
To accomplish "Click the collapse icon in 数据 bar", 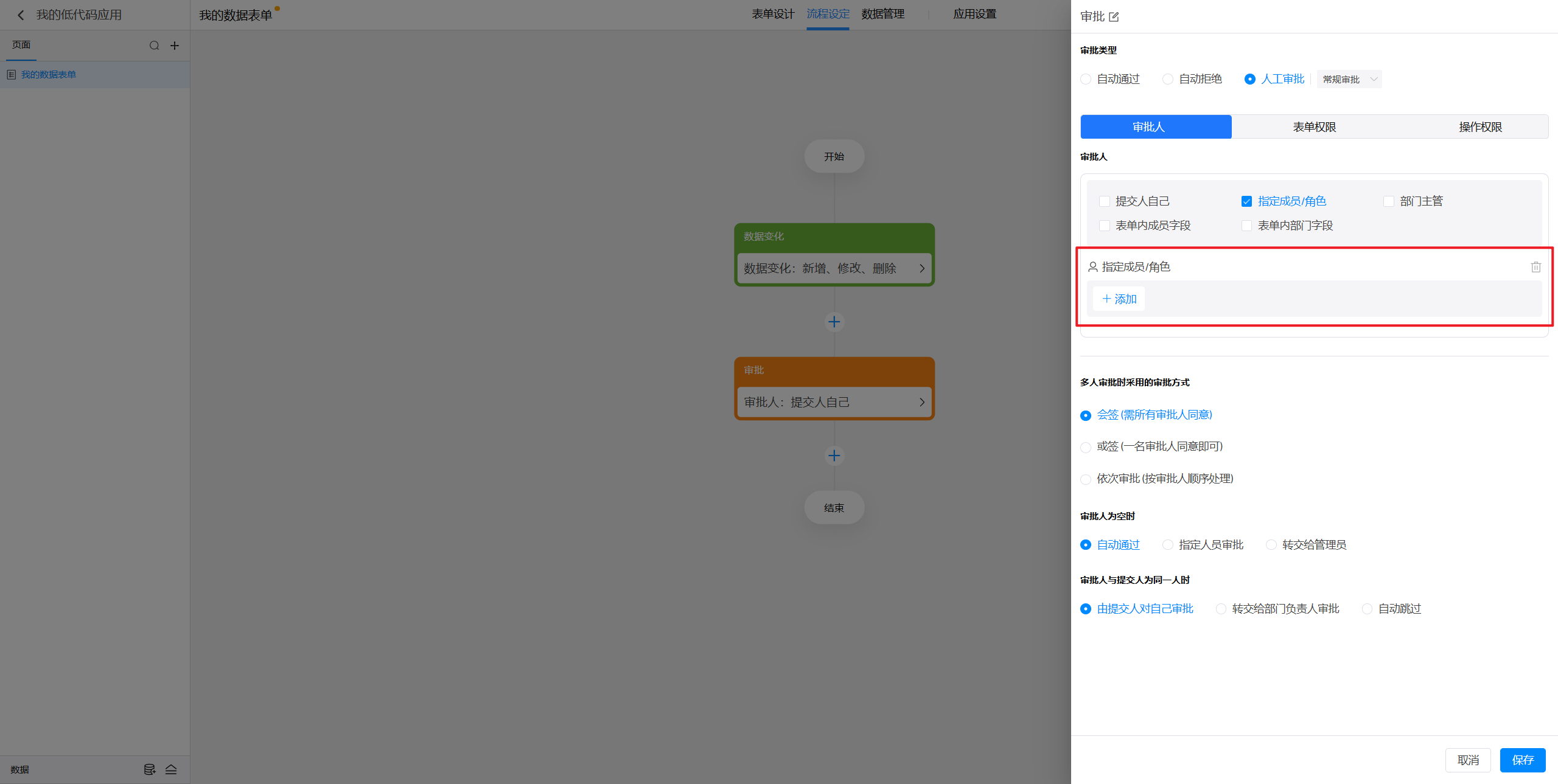I will pos(171,769).
